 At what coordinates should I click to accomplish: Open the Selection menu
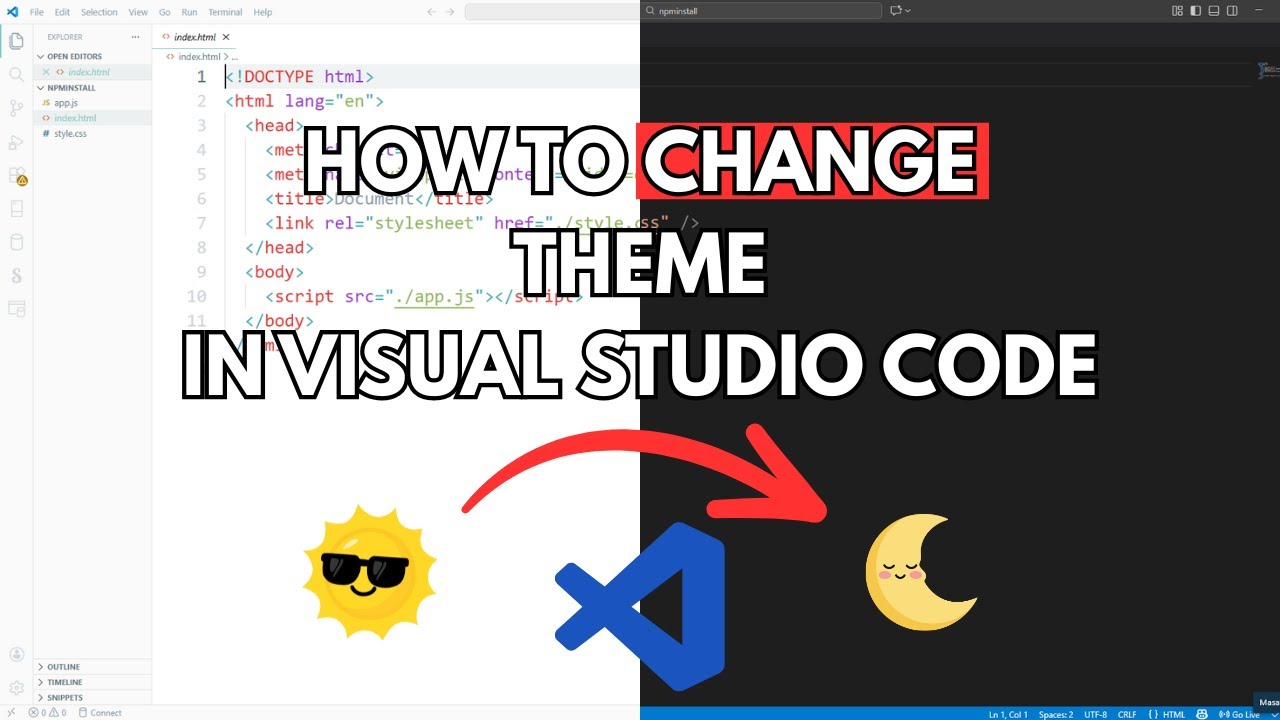tap(99, 12)
